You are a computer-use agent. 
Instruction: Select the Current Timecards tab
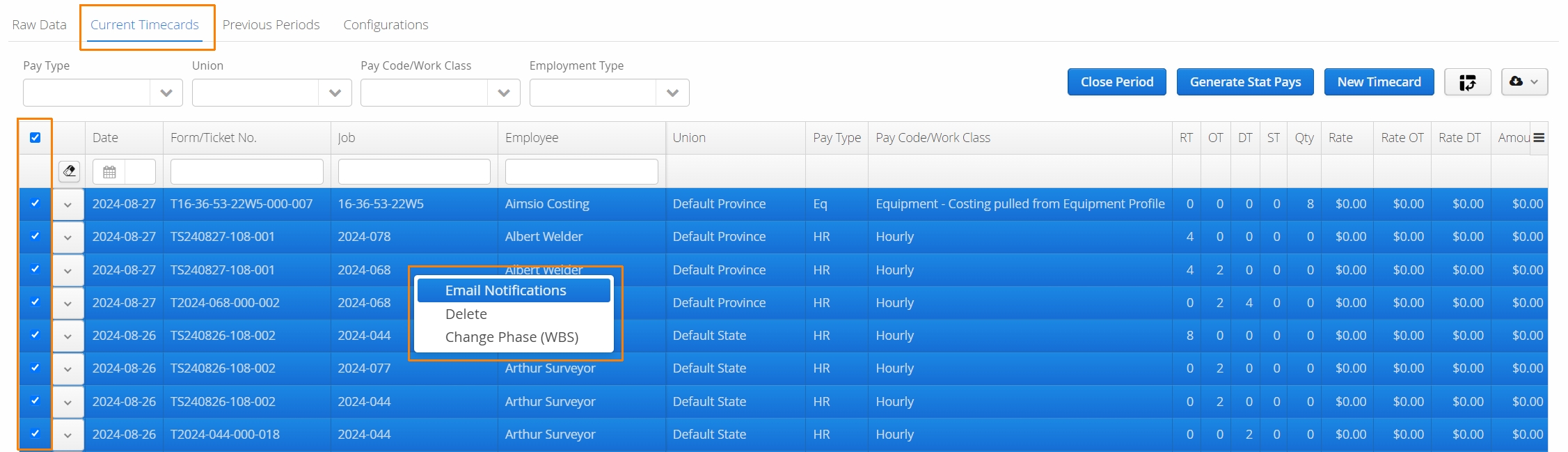(x=145, y=25)
